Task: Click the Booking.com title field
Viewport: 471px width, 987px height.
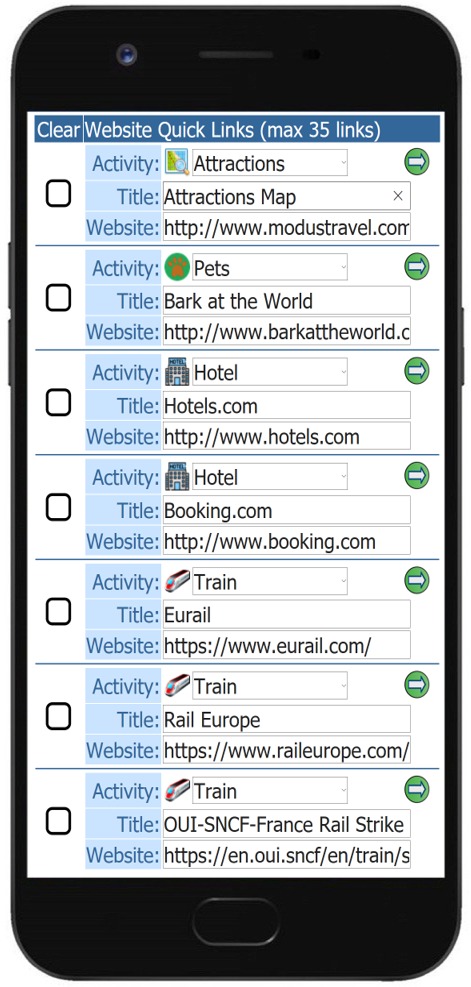Action: tap(287, 510)
